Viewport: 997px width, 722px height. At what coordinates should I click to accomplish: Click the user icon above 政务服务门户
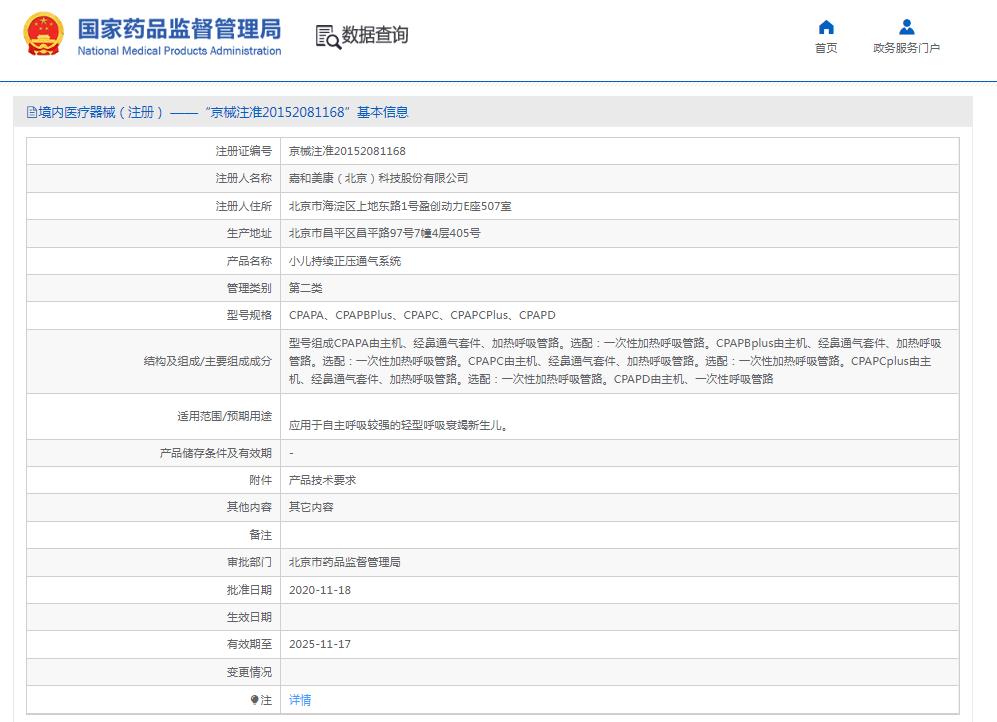pos(906,27)
